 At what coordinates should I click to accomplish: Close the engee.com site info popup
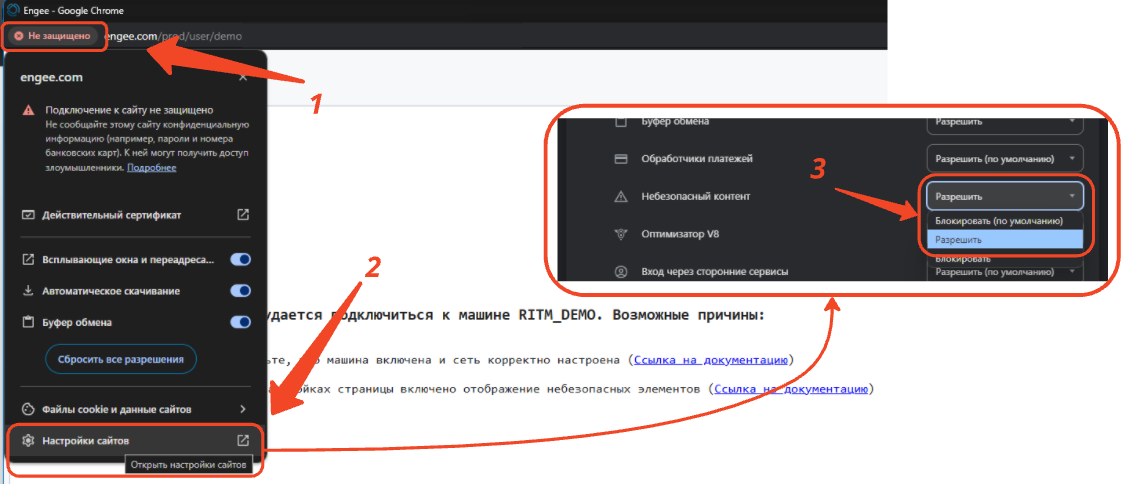[x=243, y=76]
